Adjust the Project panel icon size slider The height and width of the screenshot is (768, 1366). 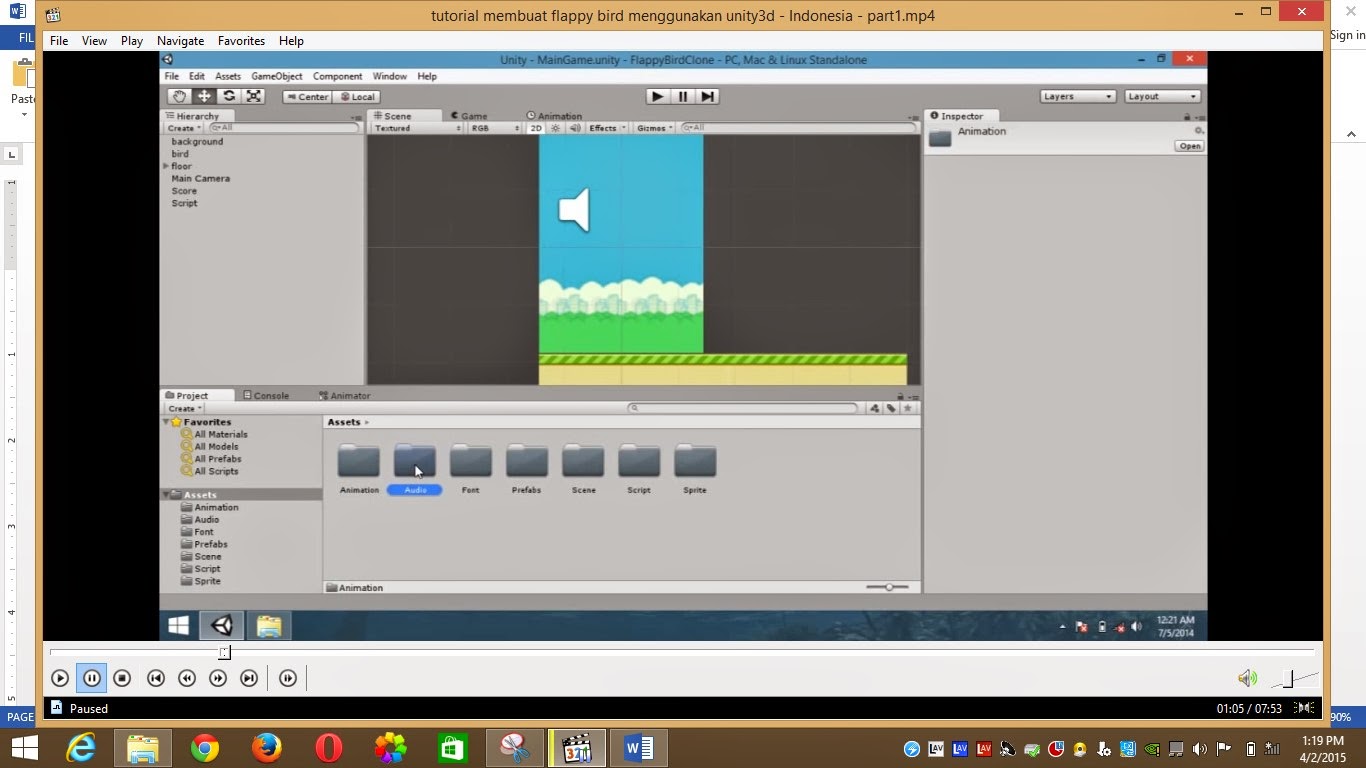(887, 587)
